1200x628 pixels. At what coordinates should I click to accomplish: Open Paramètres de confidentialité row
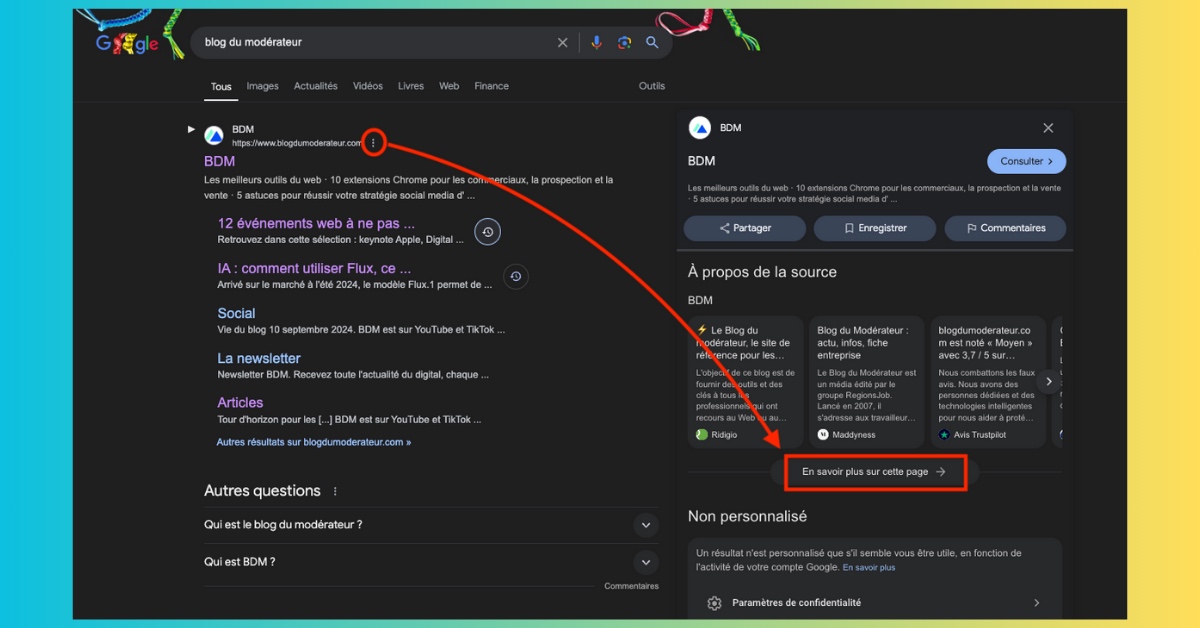click(875, 603)
